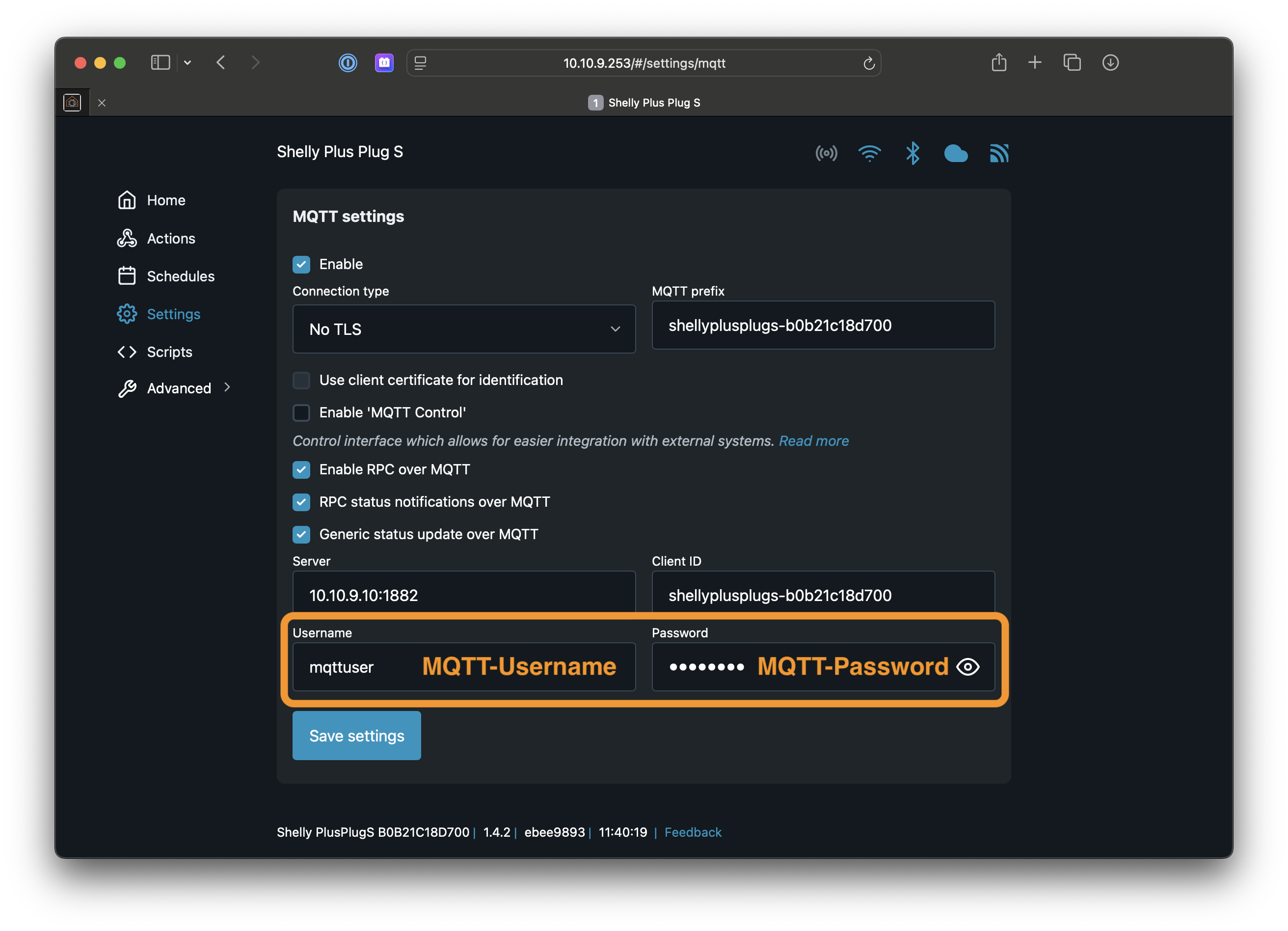Toggle the Enable MQTT checkbox
Screen dimensions: 1288x931
coord(301,265)
